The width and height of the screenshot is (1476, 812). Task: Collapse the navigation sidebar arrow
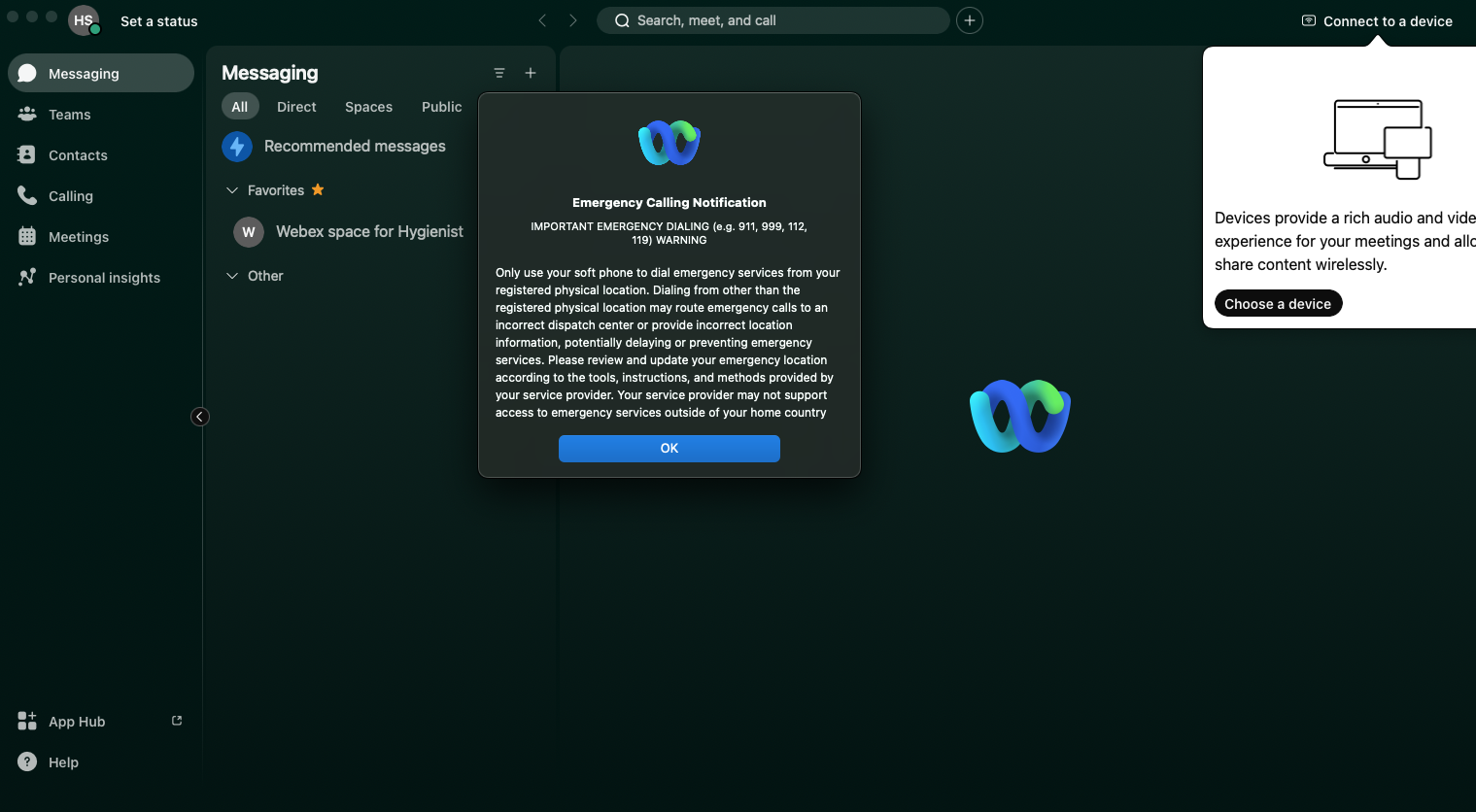tap(200, 417)
